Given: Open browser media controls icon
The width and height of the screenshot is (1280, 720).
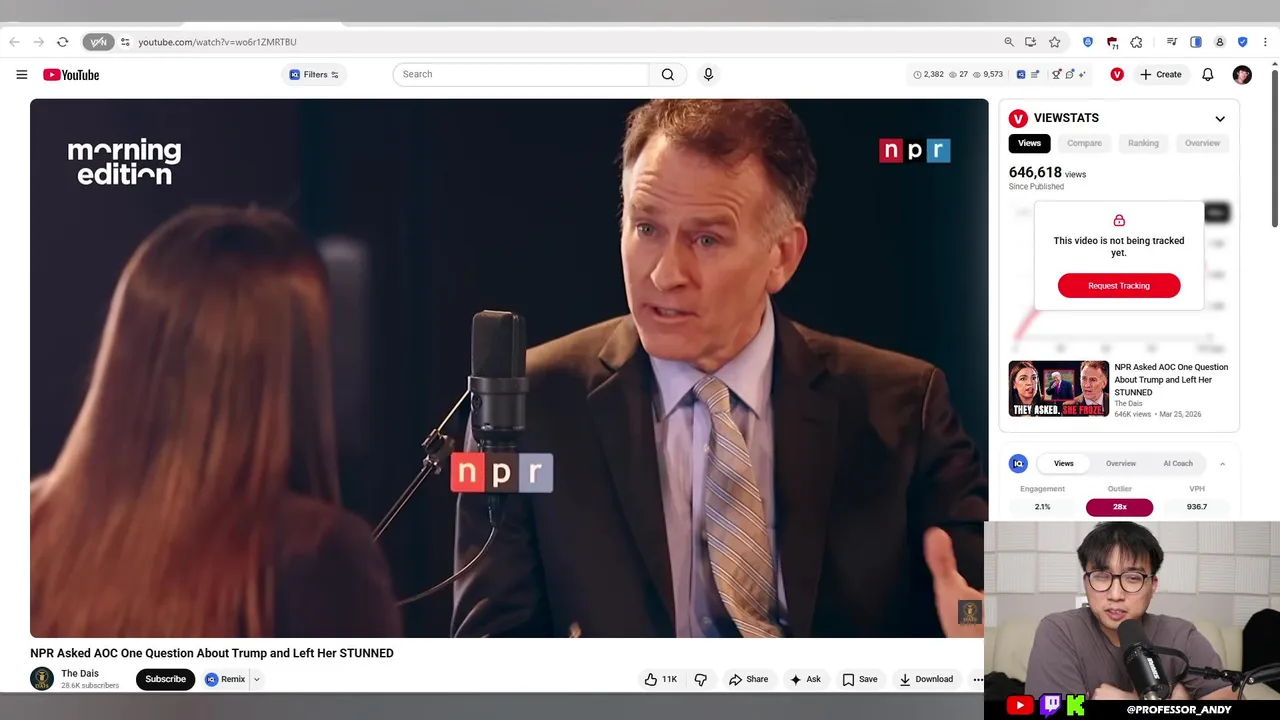Looking at the screenshot, I should 1171,42.
